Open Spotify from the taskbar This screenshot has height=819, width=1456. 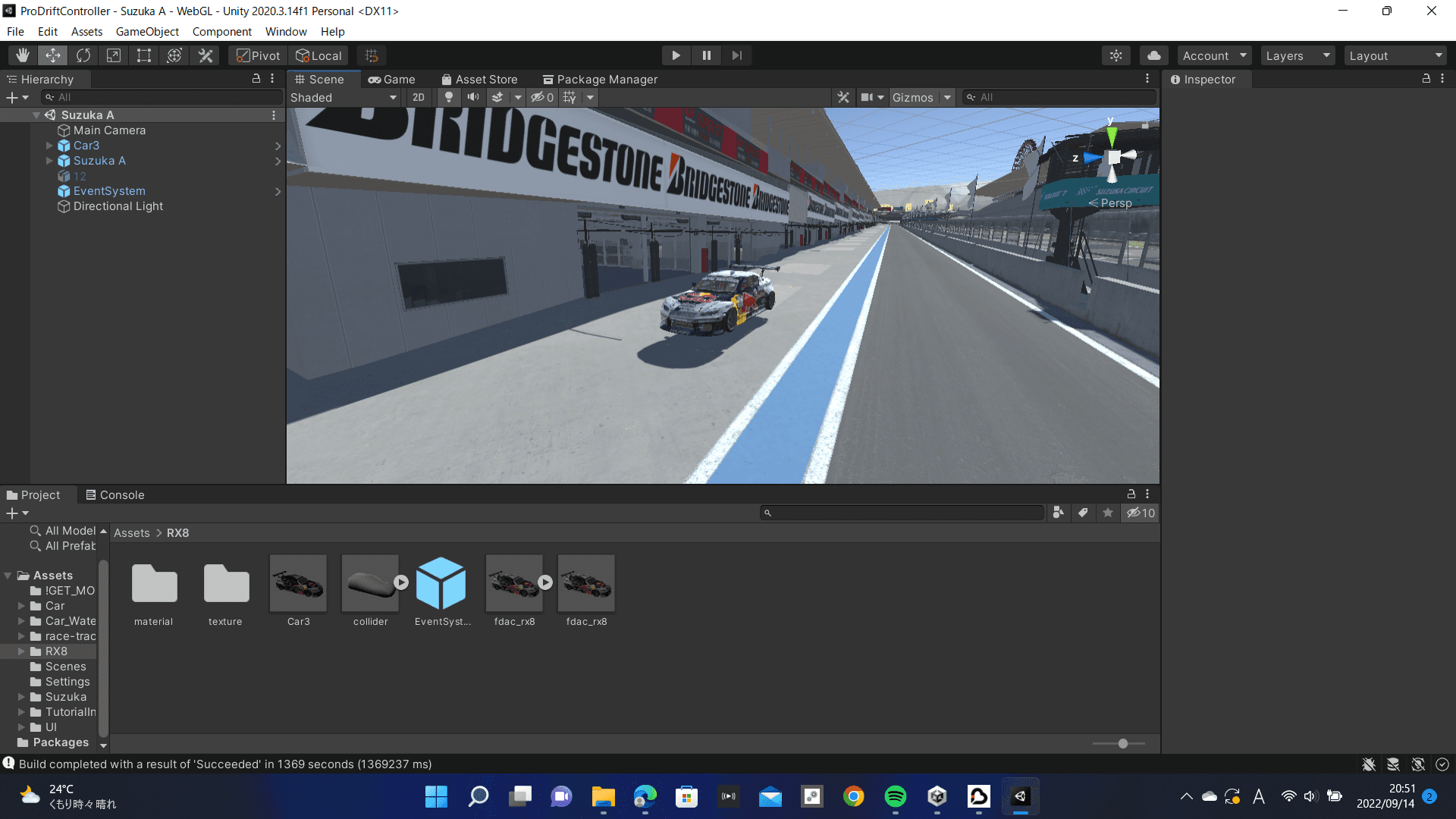click(x=896, y=796)
